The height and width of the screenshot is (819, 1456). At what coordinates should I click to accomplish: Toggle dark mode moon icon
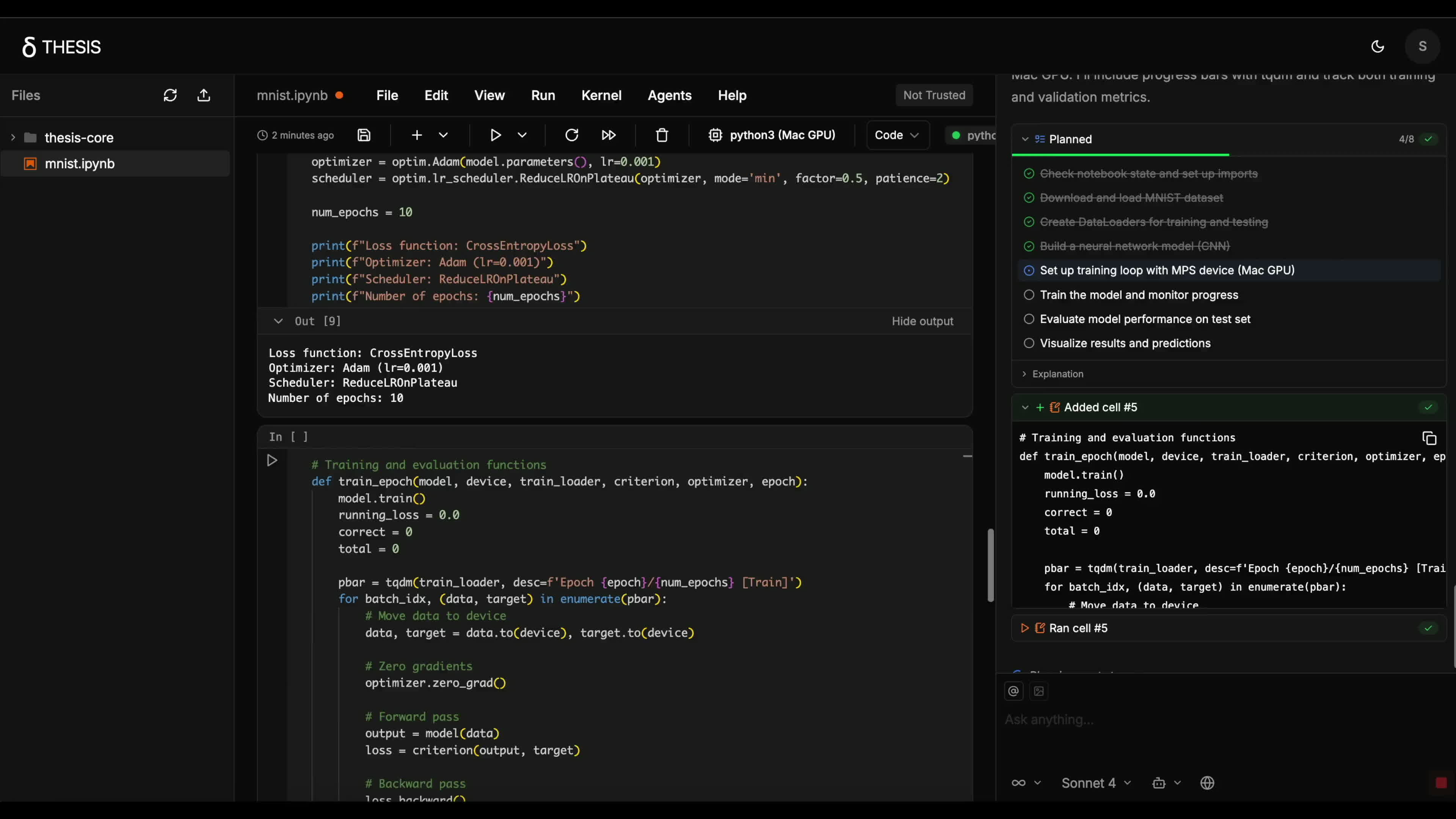tap(1378, 47)
